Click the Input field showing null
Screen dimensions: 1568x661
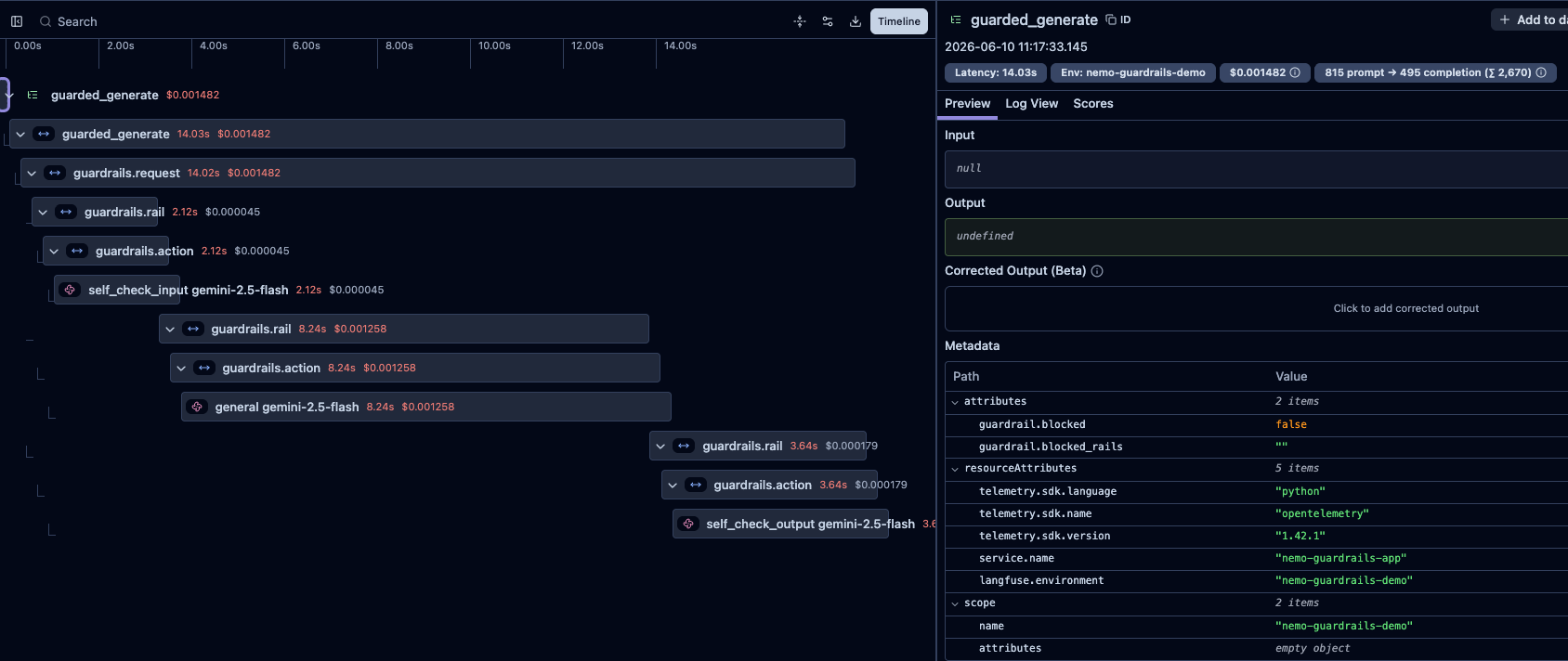point(1256,169)
